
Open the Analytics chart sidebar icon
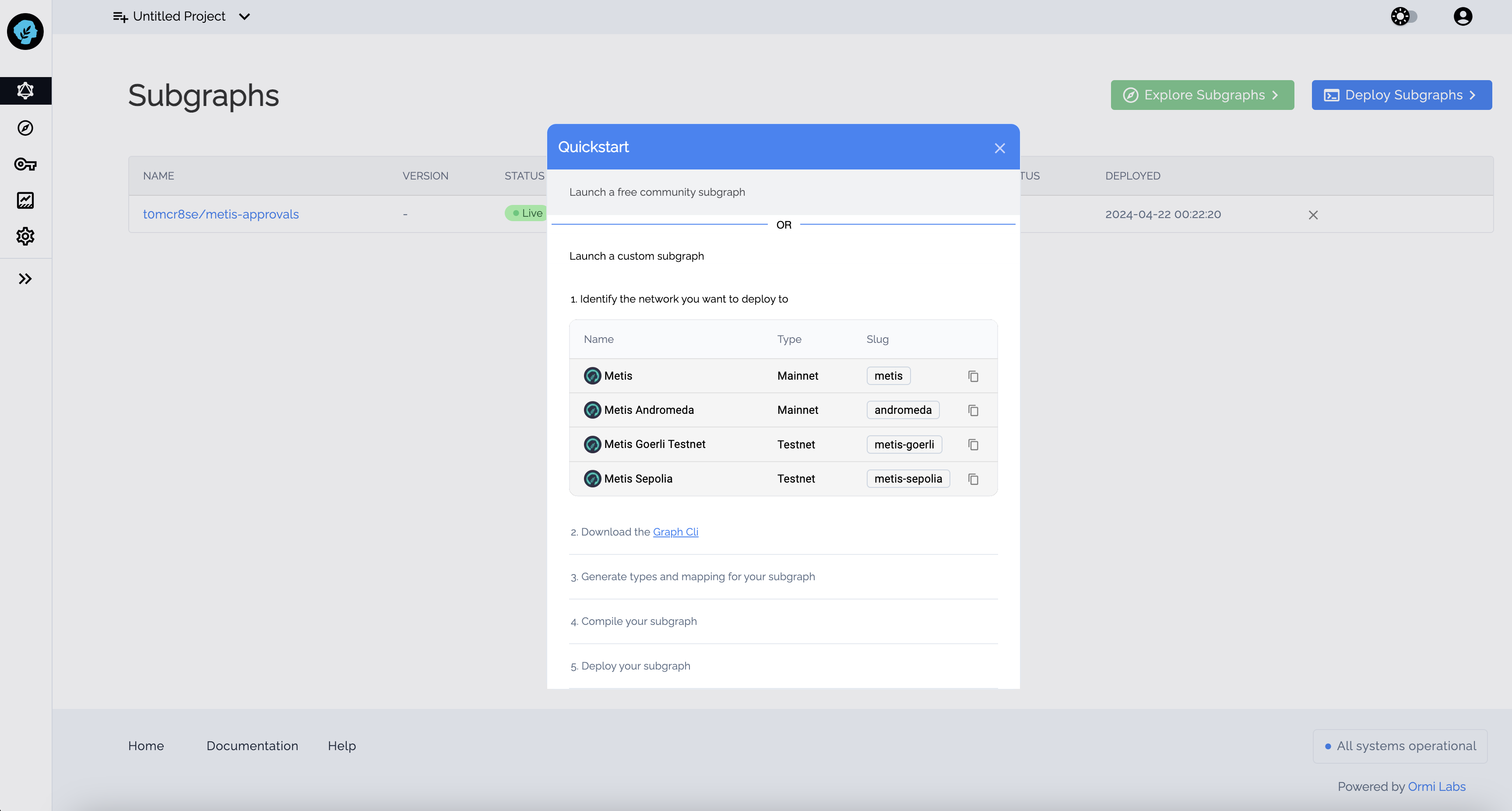pos(25,200)
